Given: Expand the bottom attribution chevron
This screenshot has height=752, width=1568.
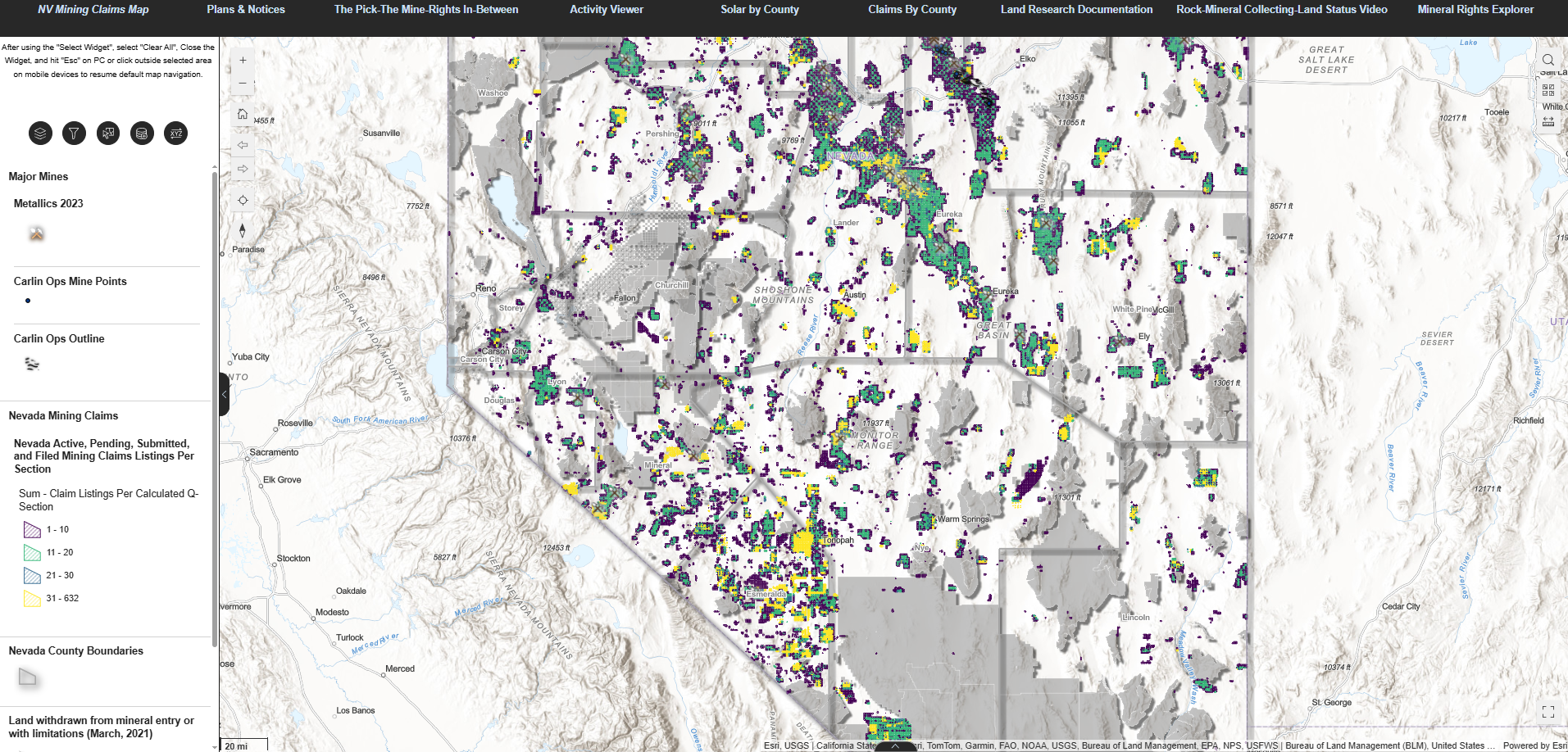Looking at the screenshot, I should pyautogui.click(x=893, y=747).
